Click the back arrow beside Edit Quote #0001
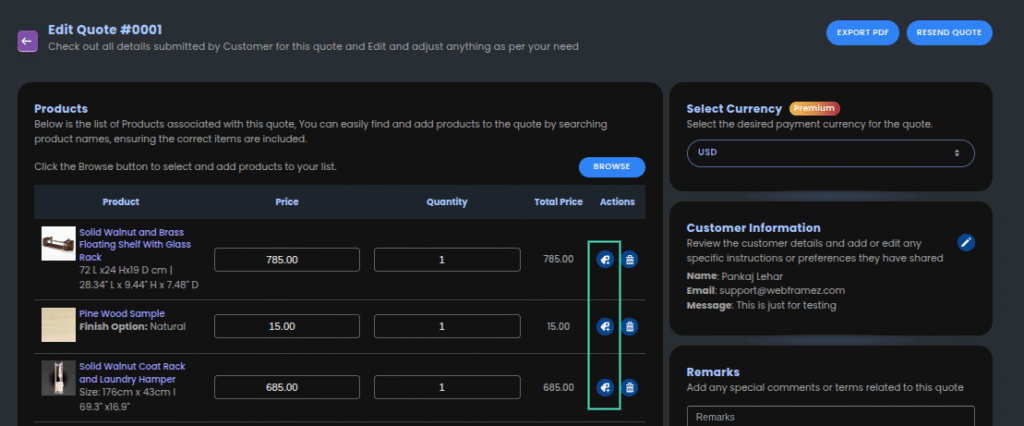Screen dimensions: 1024x426 coord(27,41)
